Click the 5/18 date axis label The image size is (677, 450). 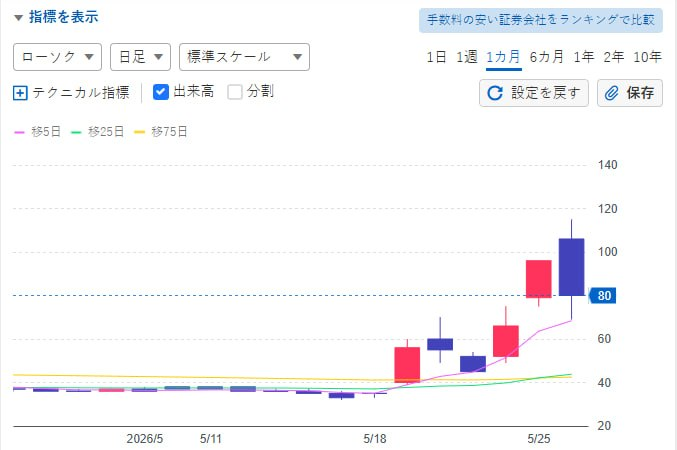point(375,439)
